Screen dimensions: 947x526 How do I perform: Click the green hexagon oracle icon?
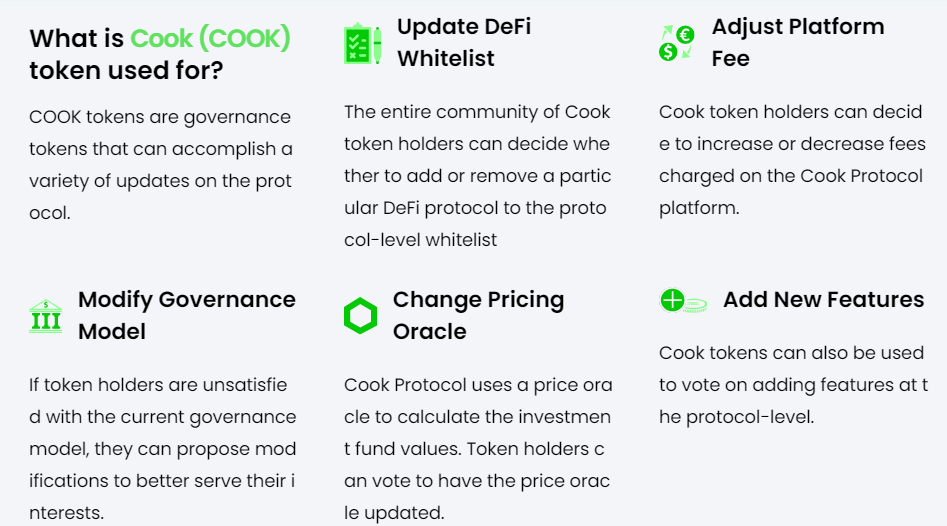click(x=360, y=316)
